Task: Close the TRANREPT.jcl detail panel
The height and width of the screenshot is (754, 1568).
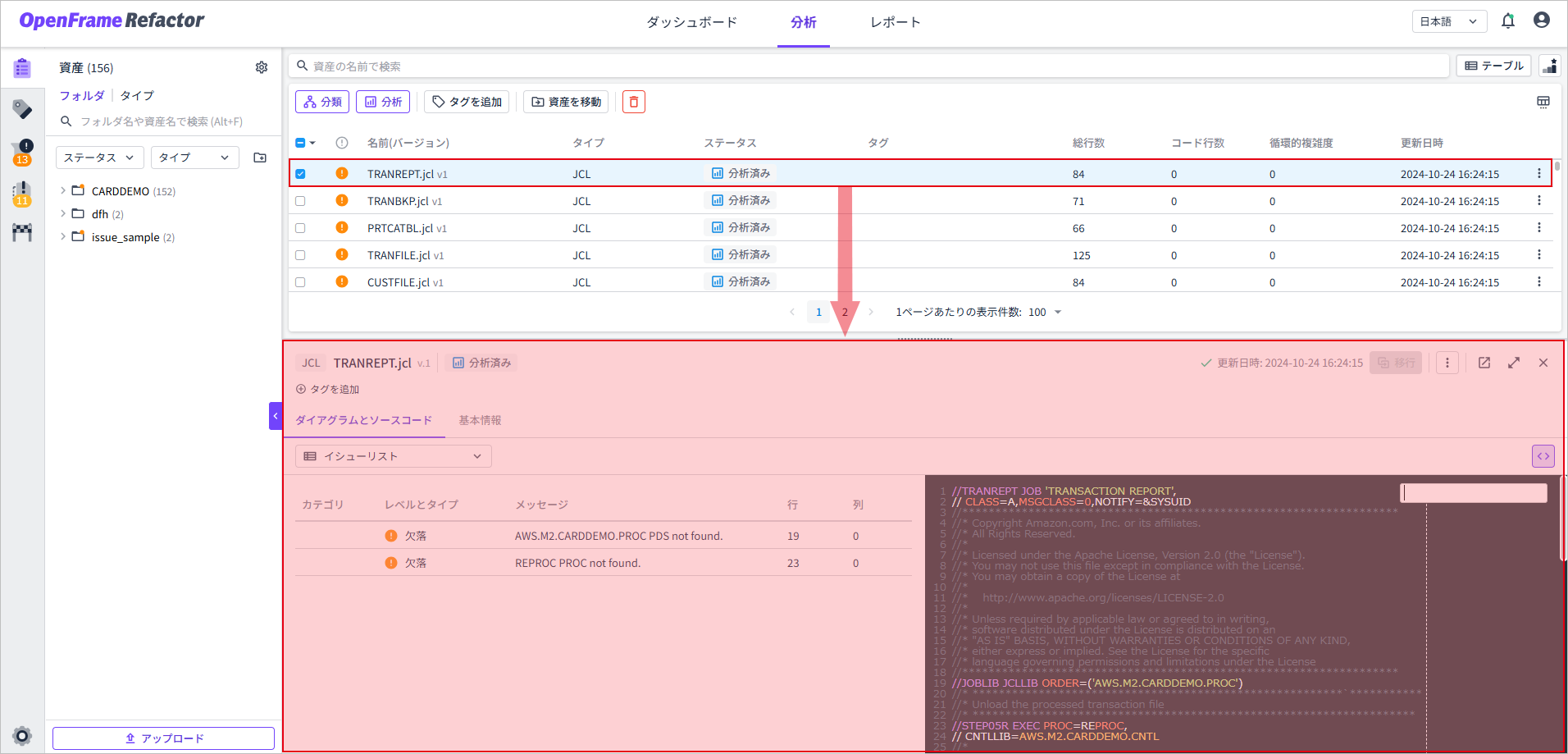Action: (x=1543, y=363)
